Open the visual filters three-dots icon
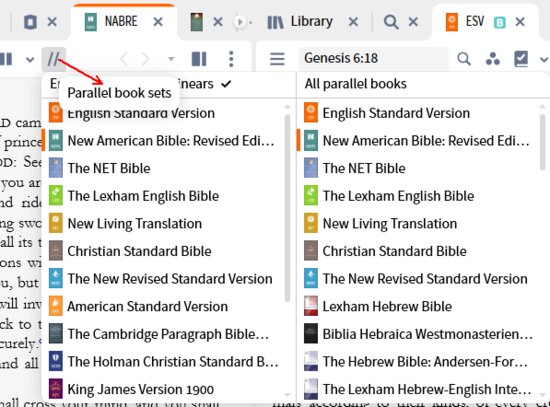This screenshot has height=407, width=550. (492, 59)
